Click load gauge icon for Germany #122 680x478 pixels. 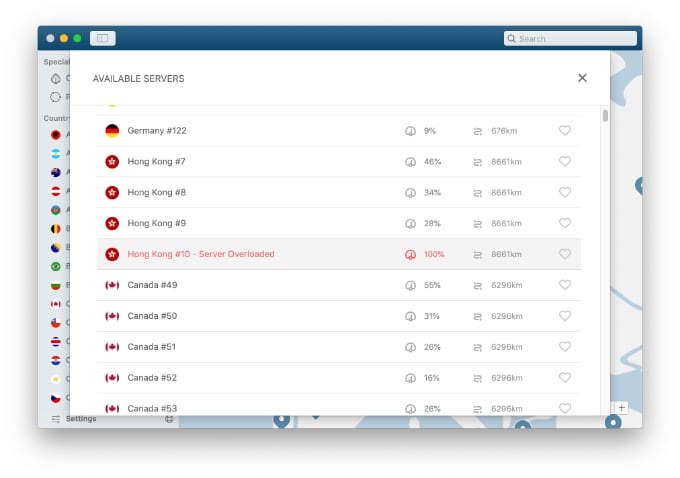click(x=410, y=131)
